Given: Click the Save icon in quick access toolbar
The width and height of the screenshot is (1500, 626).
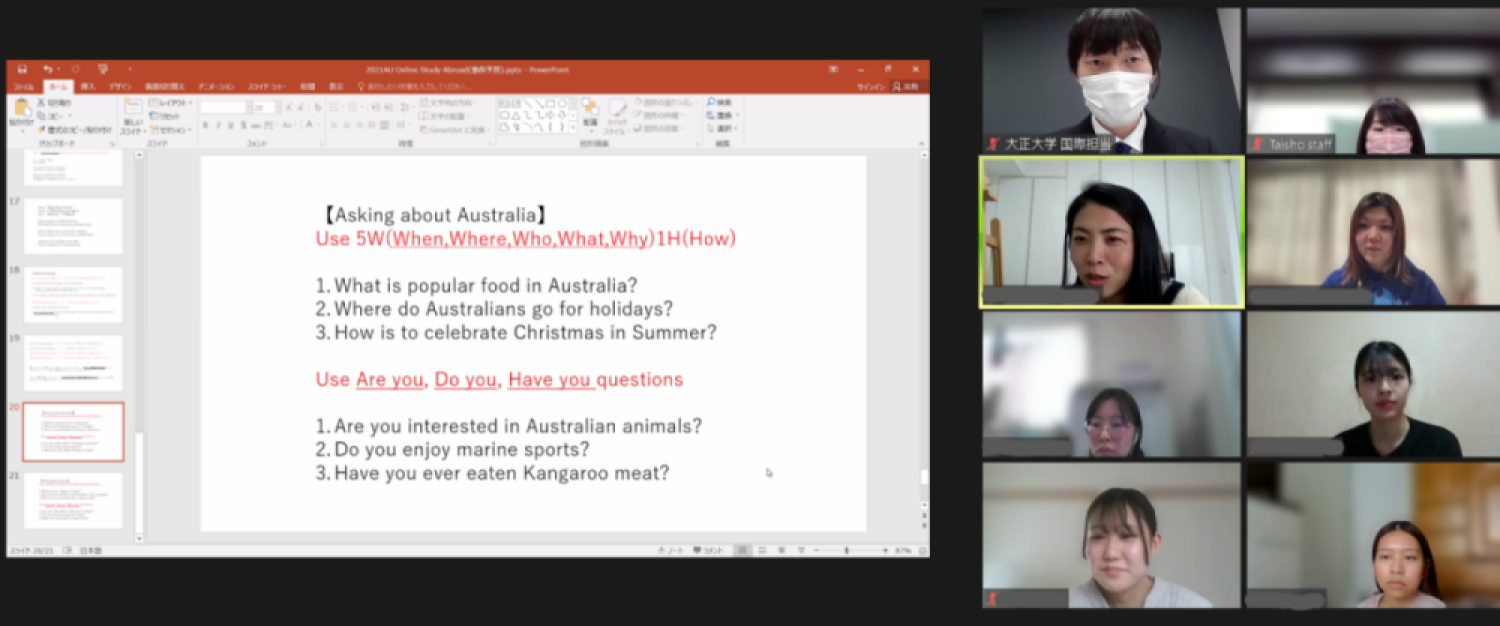Looking at the screenshot, I should (22, 69).
